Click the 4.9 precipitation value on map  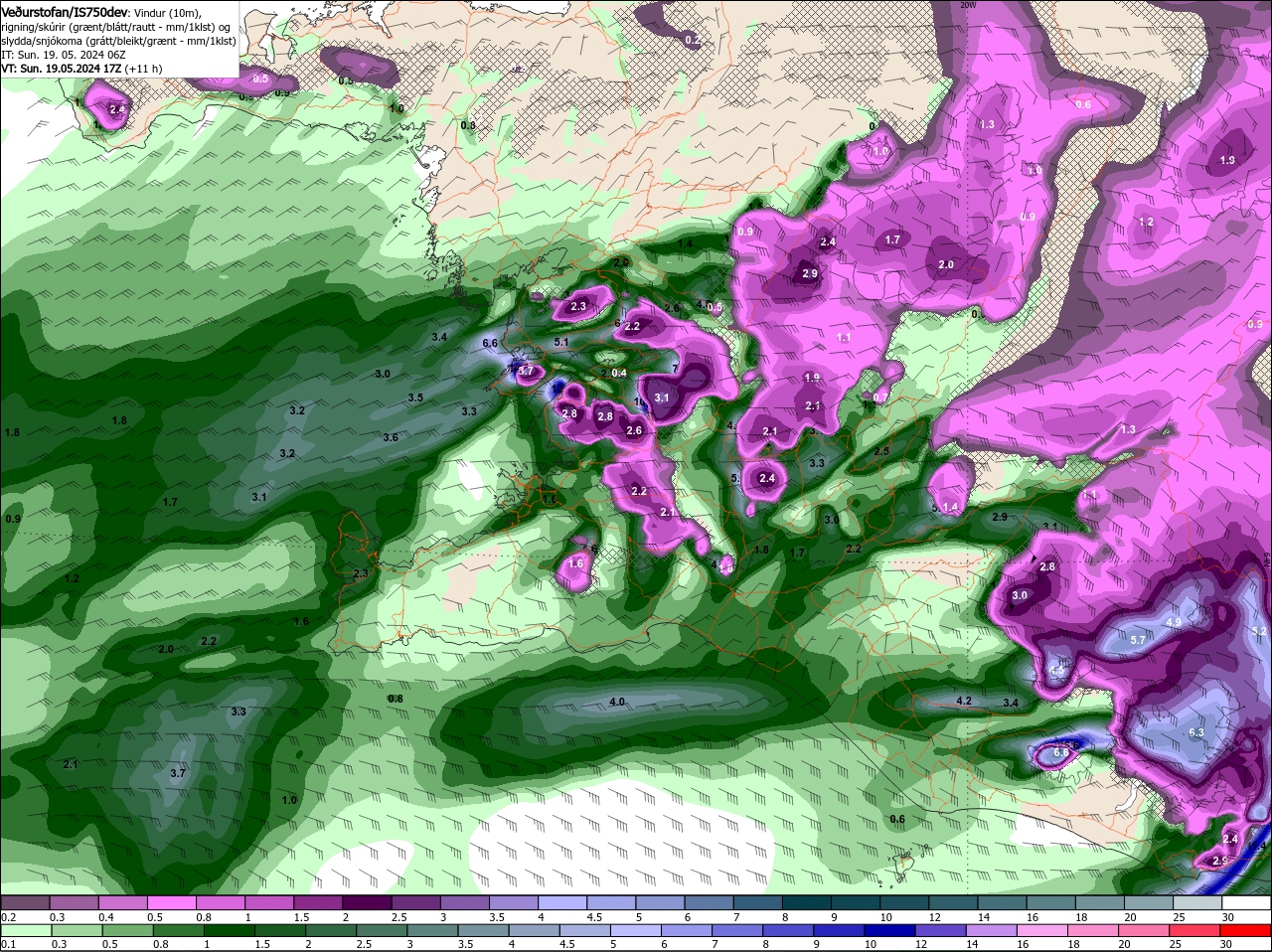[1174, 622]
